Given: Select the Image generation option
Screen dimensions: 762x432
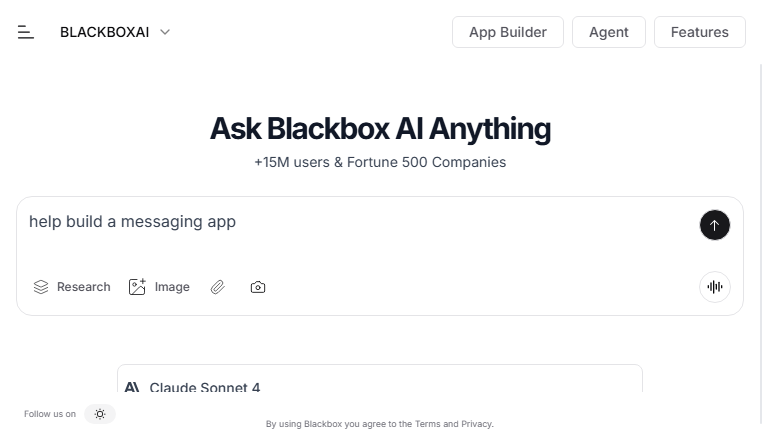Looking at the screenshot, I should [159, 287].
